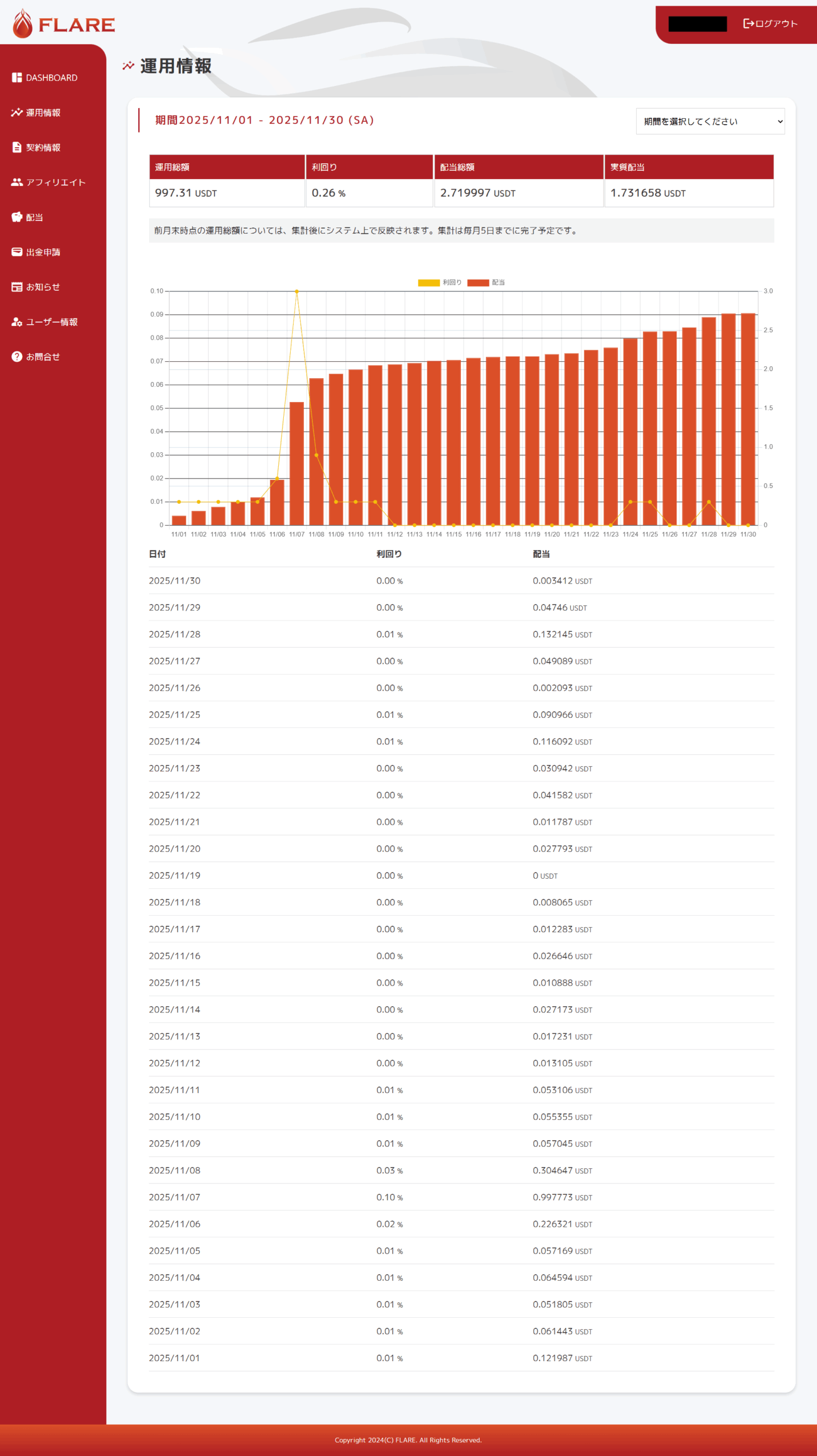Click the DASHBOARD sidebar icon
Screen dimensions: 817x1456
click(x=16, y=77)
